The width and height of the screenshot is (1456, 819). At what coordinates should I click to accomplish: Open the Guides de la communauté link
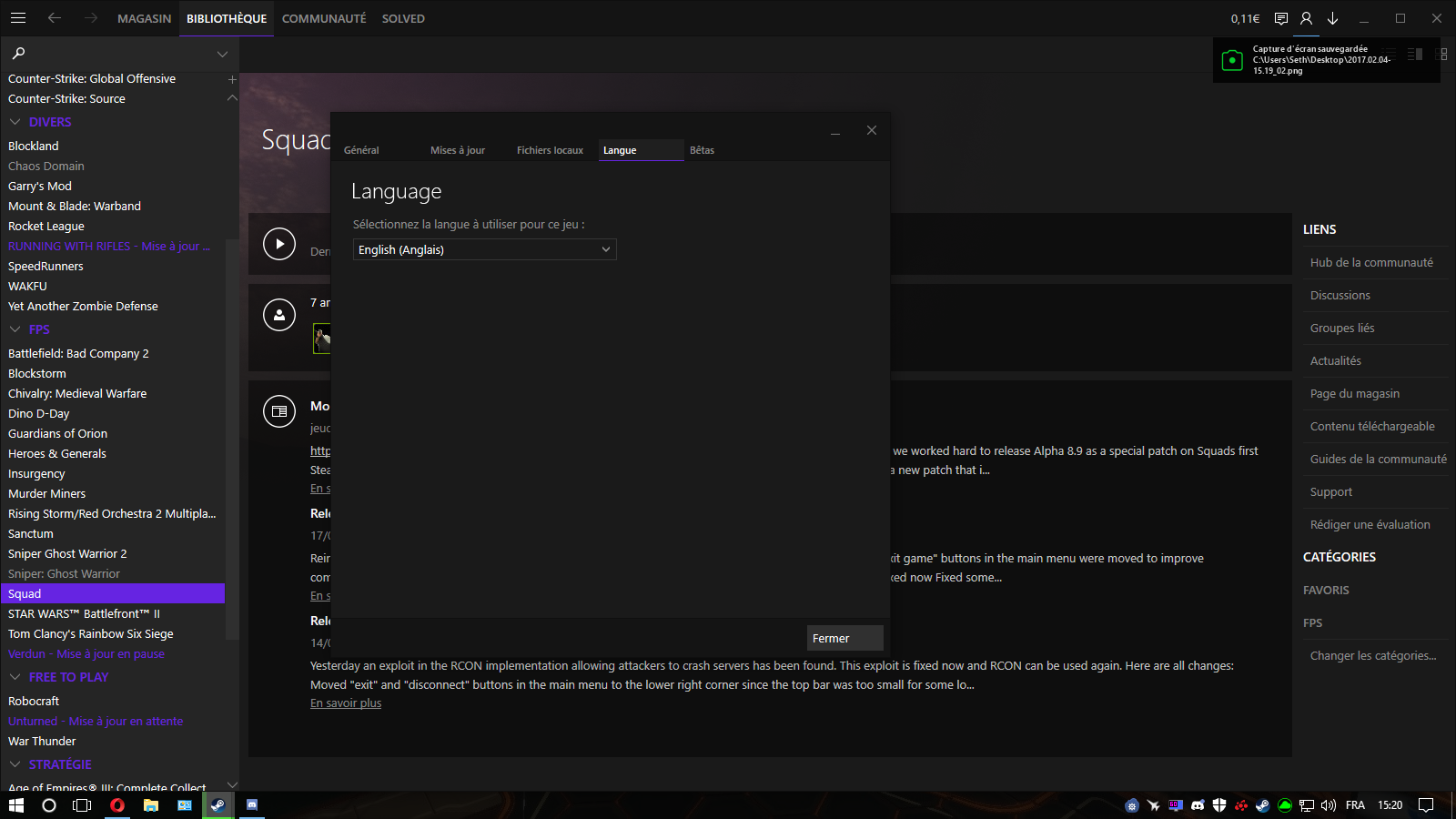1378,459
